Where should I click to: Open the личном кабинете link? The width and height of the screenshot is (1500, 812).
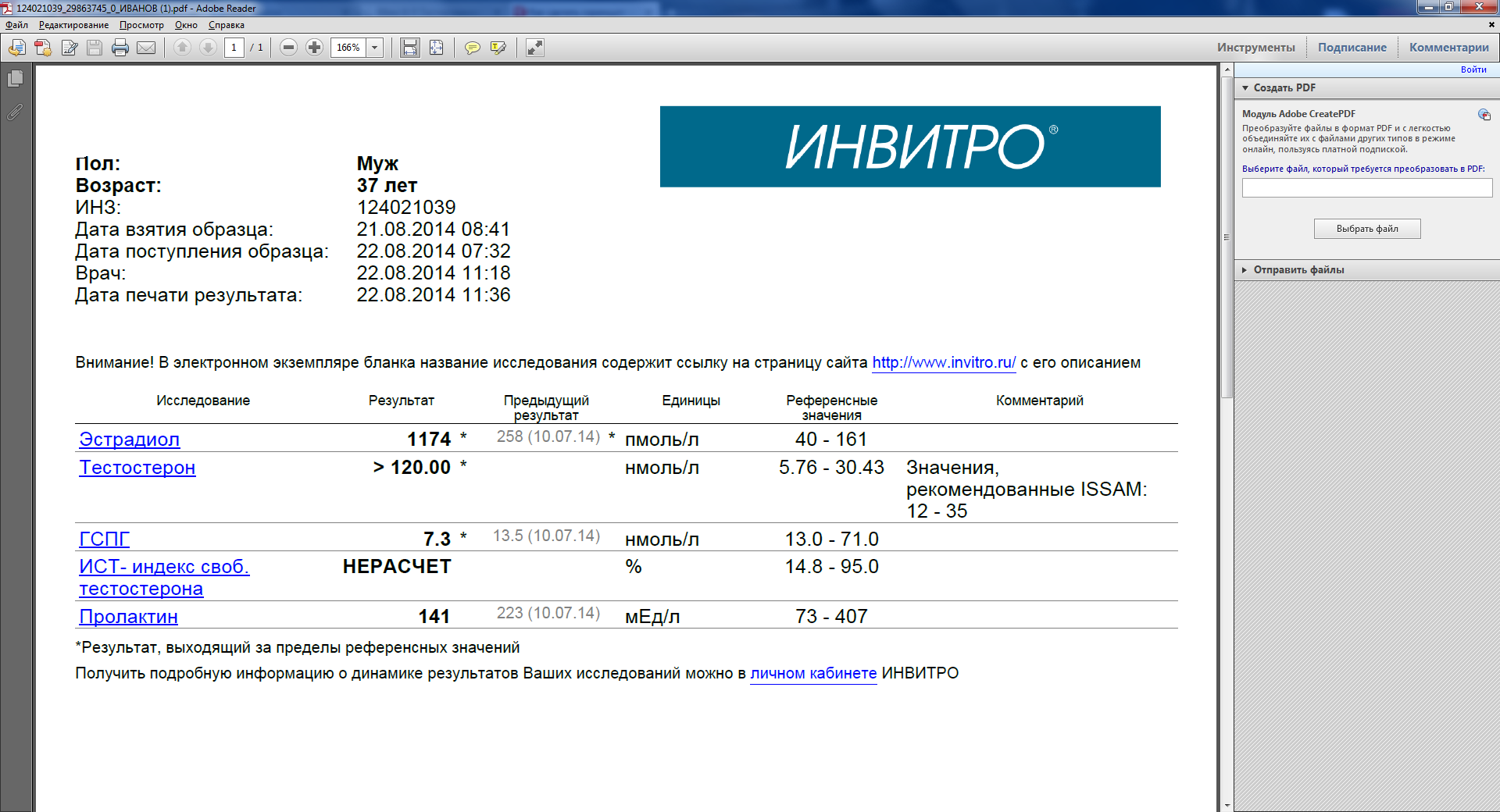tap(813, 673)
